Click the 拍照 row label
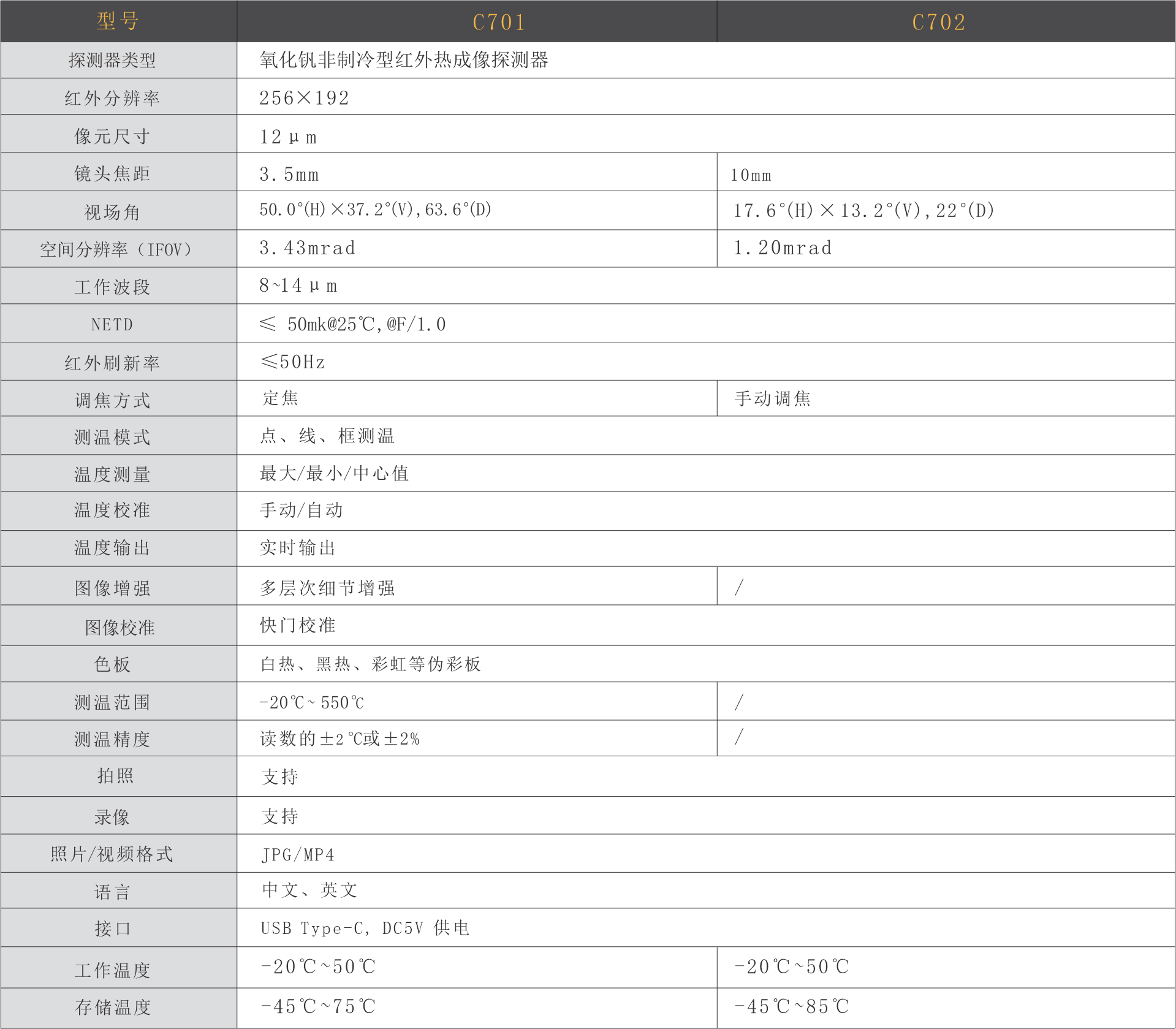Image resolution: width=1176 pixels, height=1029 pixels. tap(115, 776)
